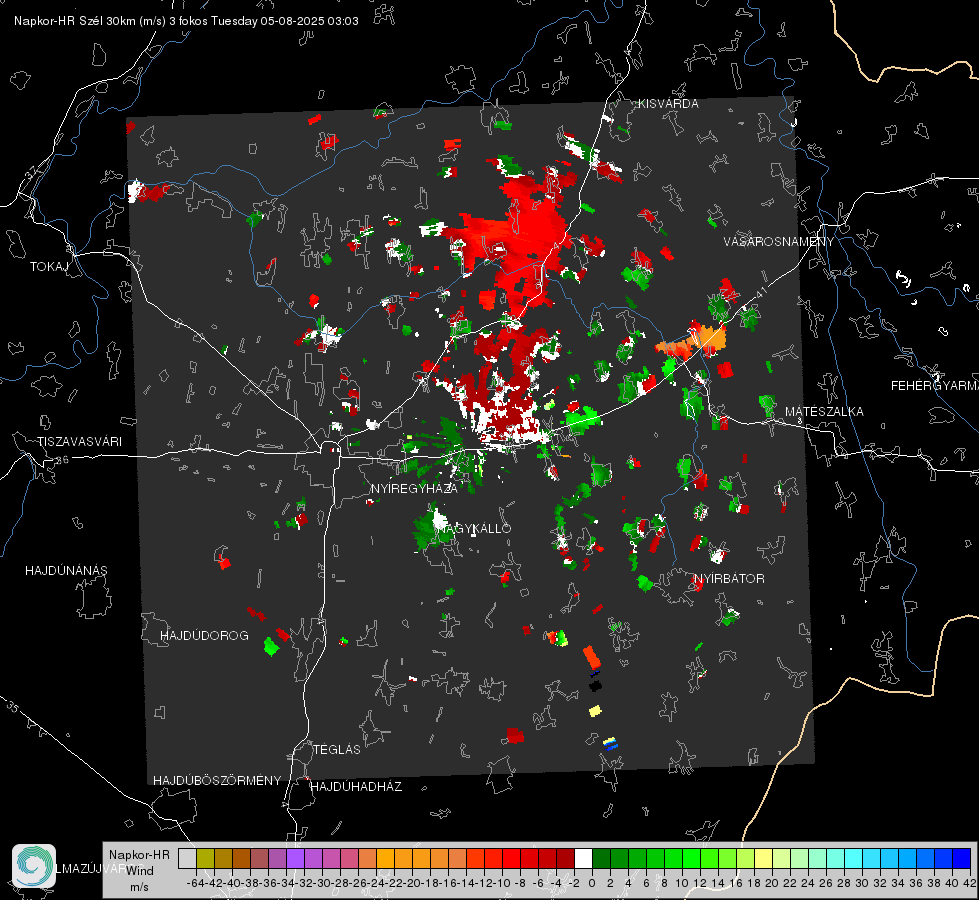979x900 pixels.
Task: Click the VÁSÁROSNAMÉNY town label
Action: point(779,241)
